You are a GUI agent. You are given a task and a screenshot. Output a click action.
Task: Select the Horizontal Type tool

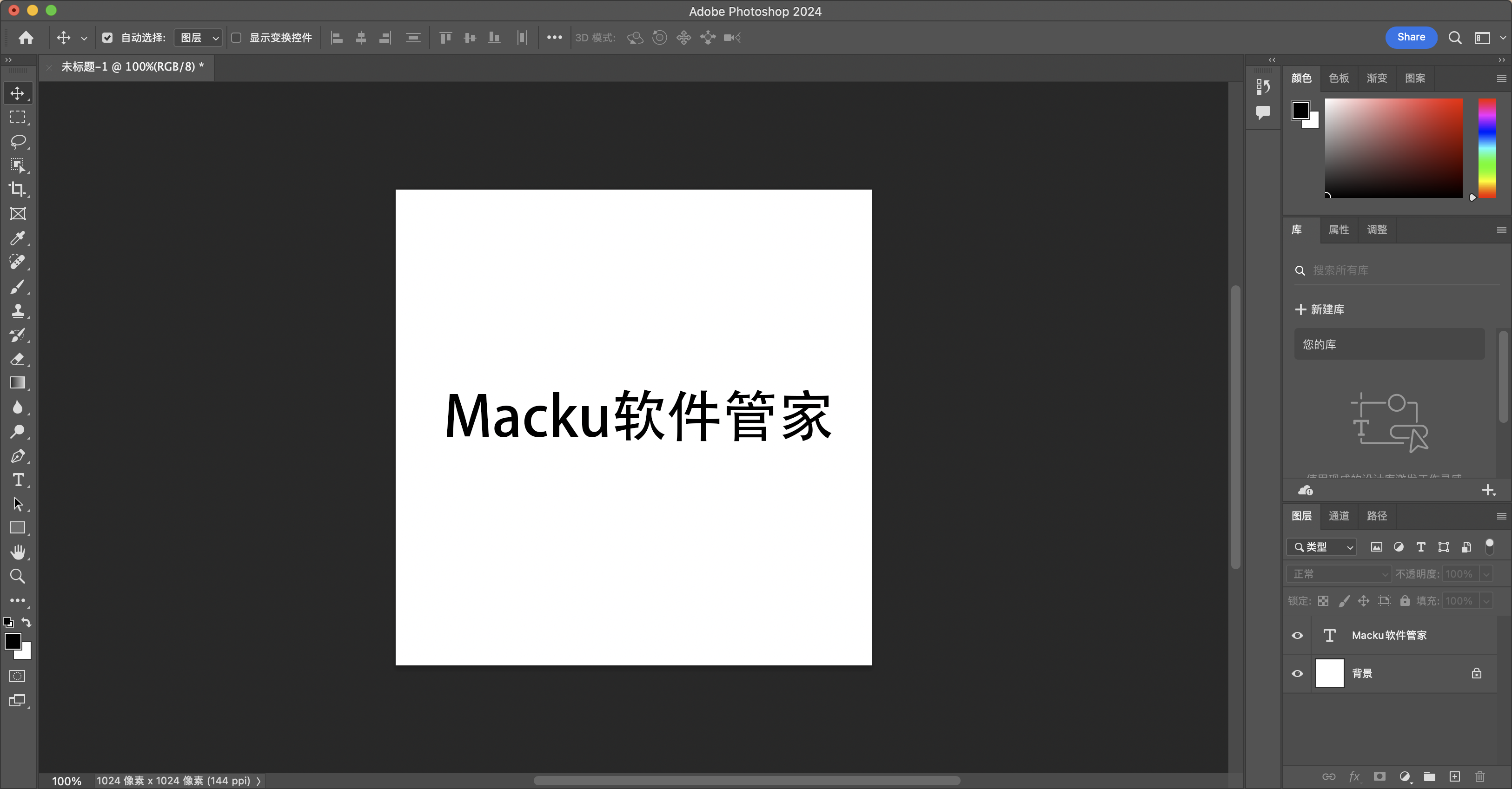[18, 480]
